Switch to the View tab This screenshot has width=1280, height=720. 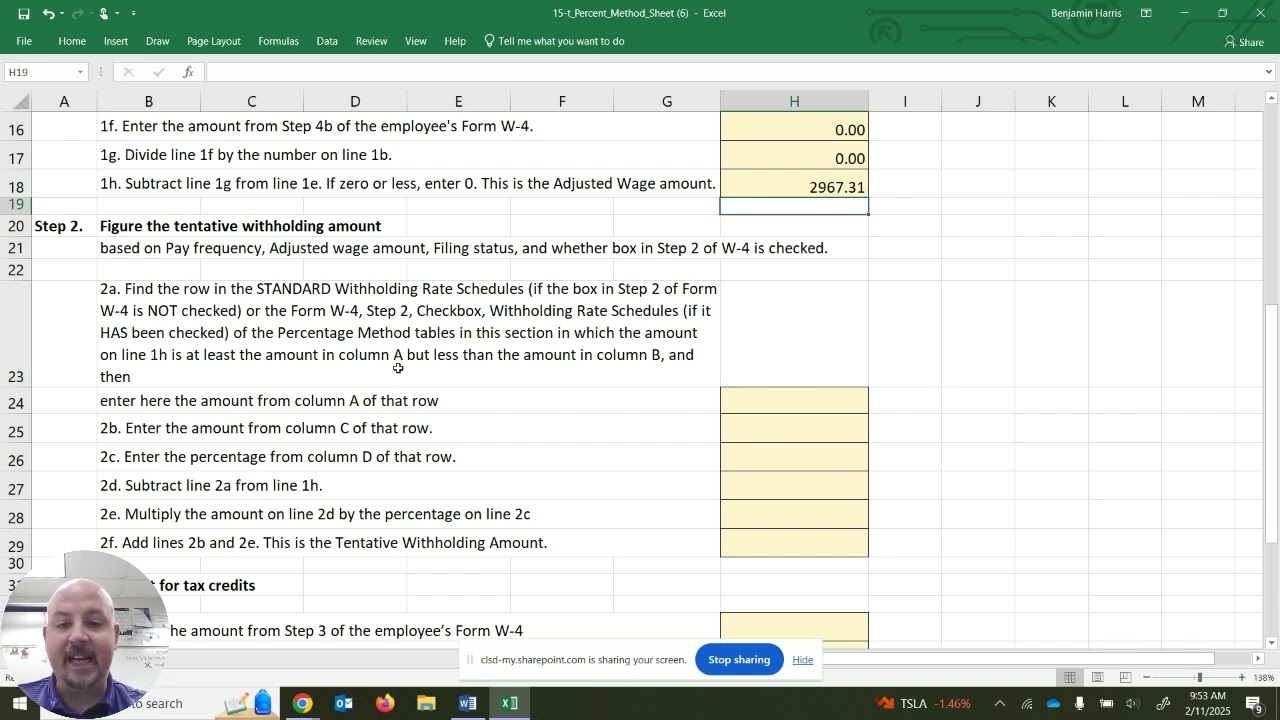click(x=416, y=41)
